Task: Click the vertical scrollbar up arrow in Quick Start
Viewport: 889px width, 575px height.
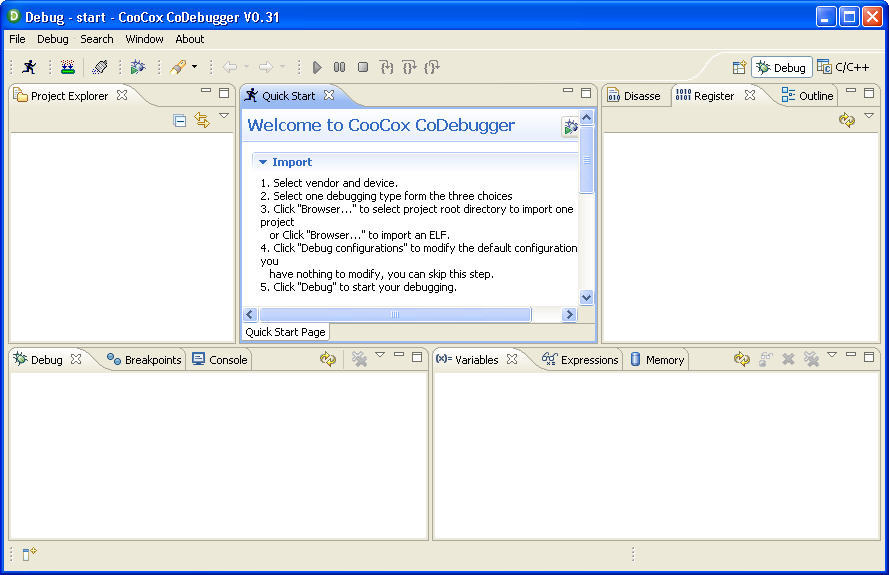Action: tap(587, 118)
